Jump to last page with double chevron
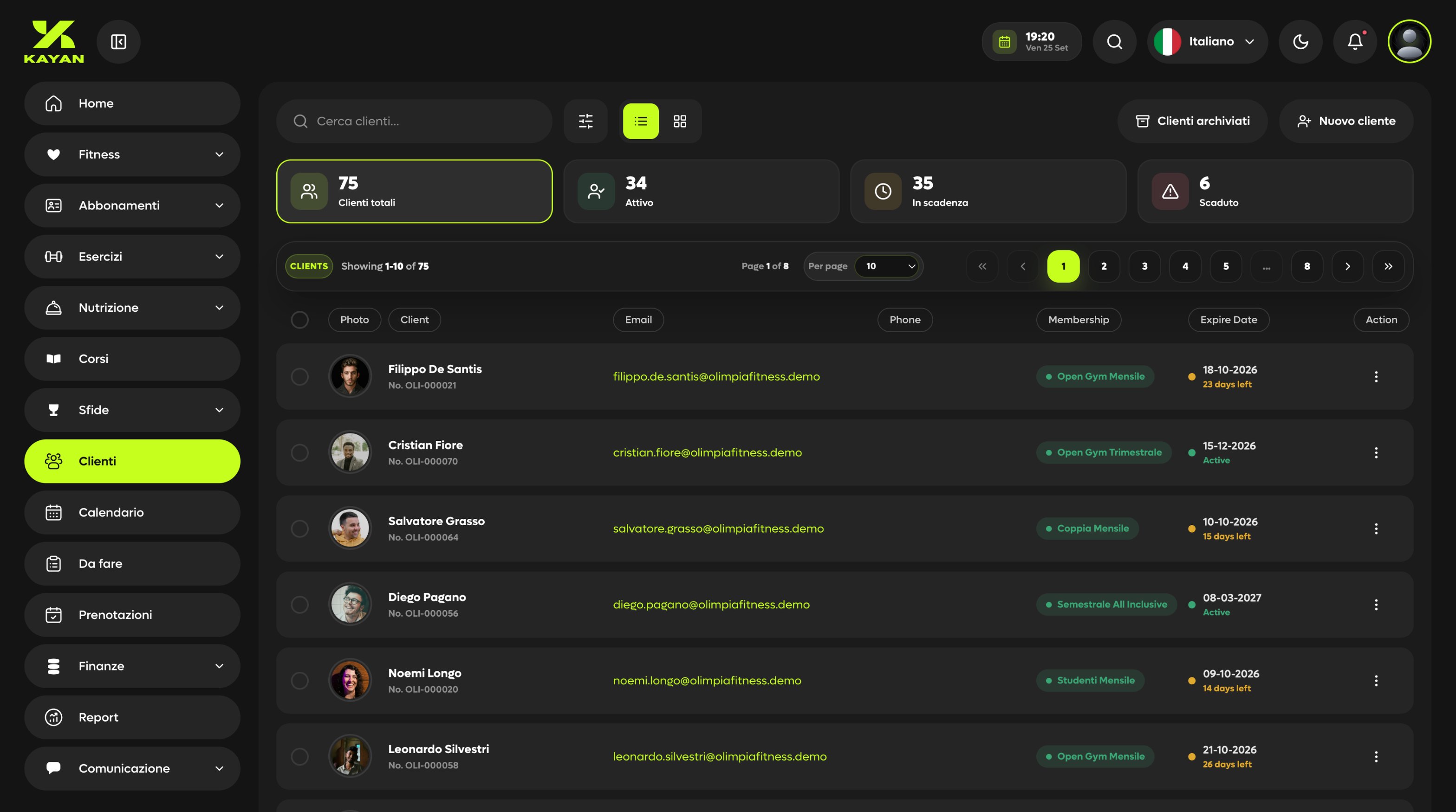The height and width of the screenshot is (812, 1456). [1388, 266]
